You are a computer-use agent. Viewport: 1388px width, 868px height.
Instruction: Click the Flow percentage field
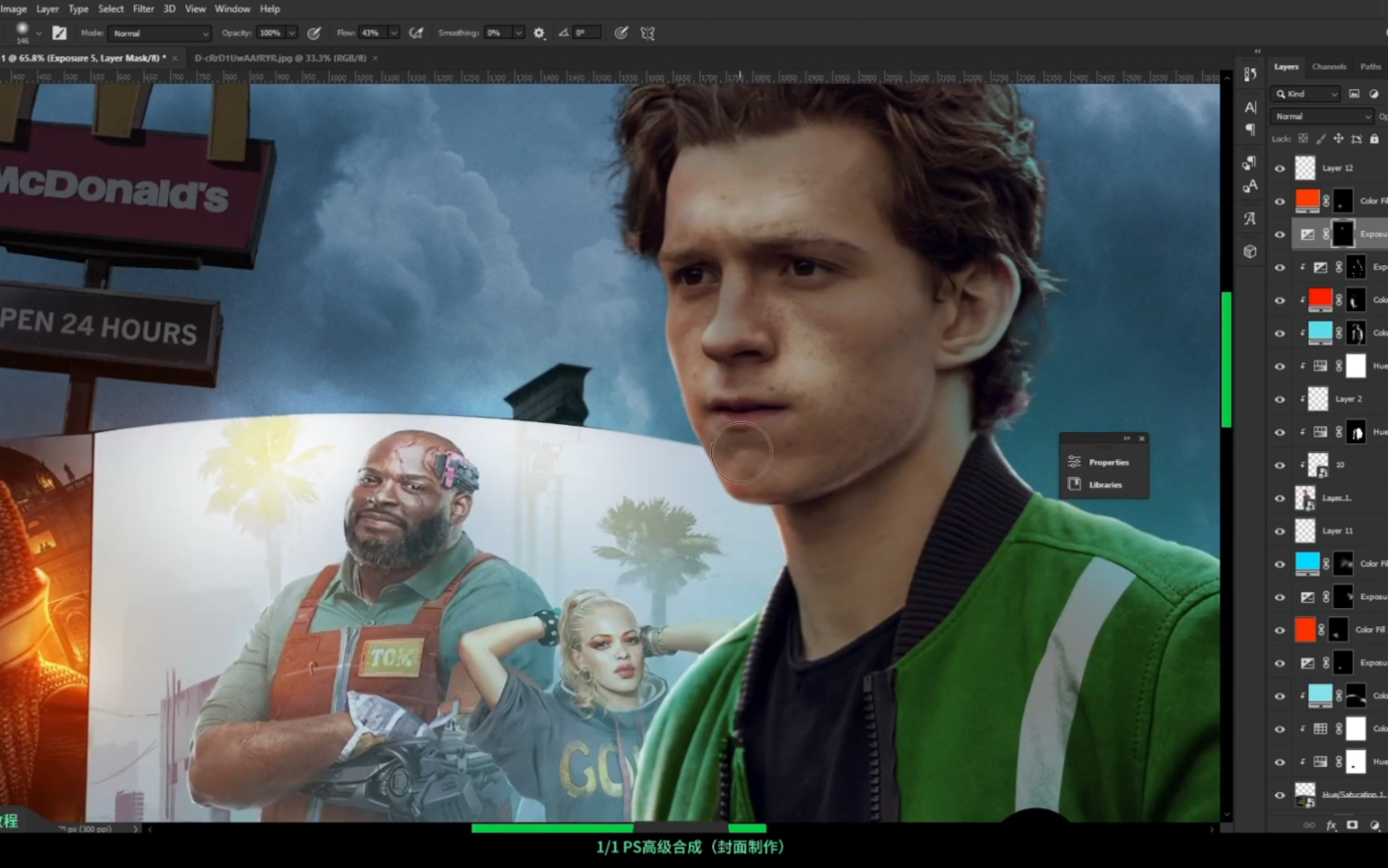371,33
